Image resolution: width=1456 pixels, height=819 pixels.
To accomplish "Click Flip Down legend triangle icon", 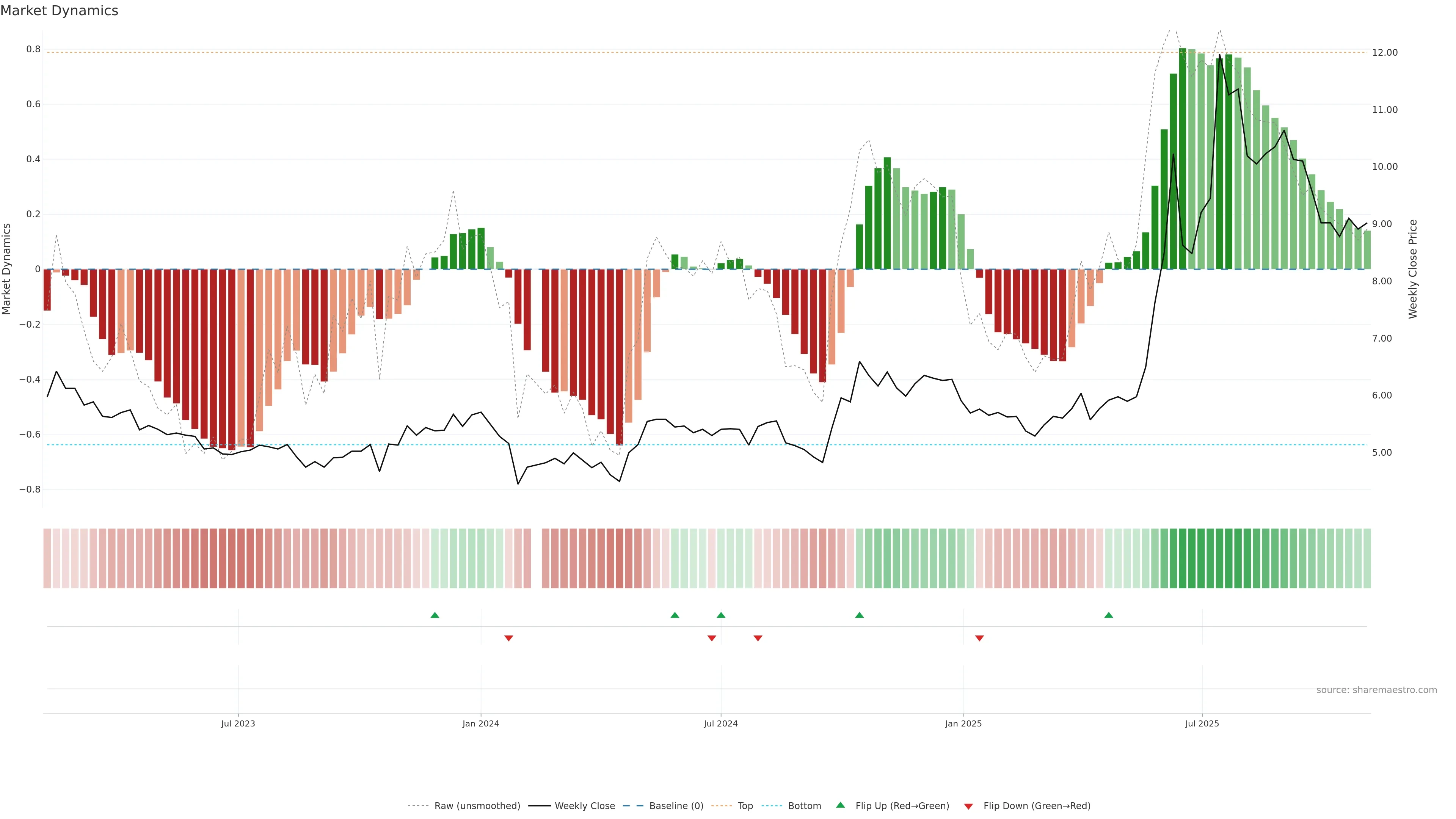I will click(x=968, y=806).
